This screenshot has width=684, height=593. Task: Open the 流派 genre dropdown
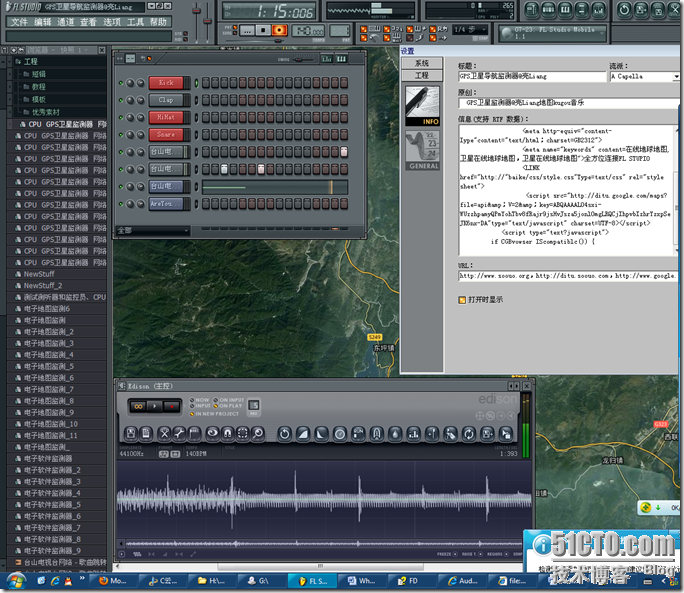pos(676,76)
